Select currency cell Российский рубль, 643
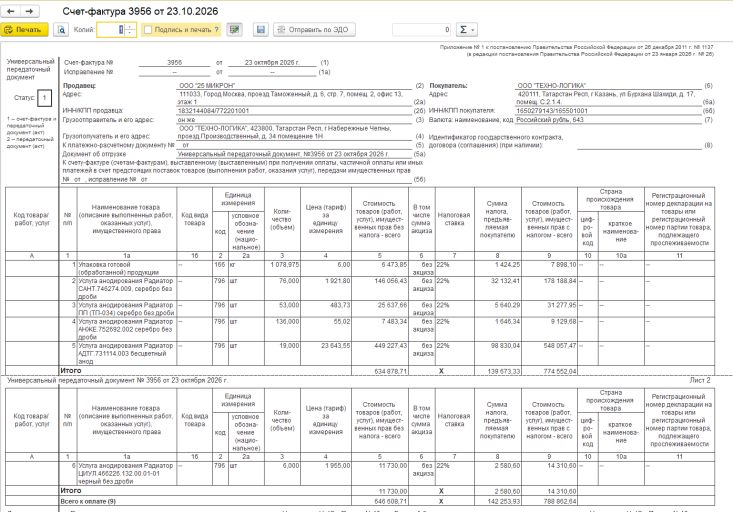The image size is (733, 512). click(609, 120)
